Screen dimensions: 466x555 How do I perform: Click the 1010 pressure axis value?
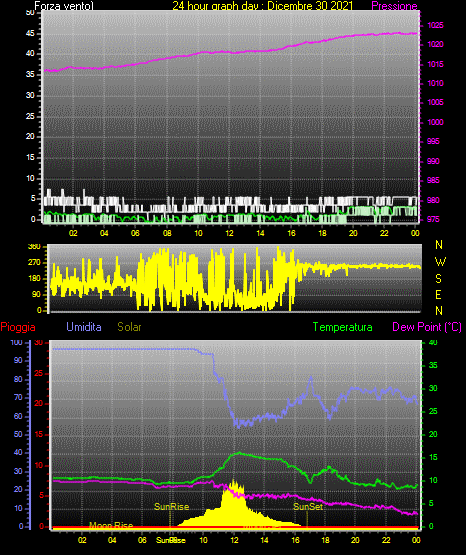(x=435, y=83)
